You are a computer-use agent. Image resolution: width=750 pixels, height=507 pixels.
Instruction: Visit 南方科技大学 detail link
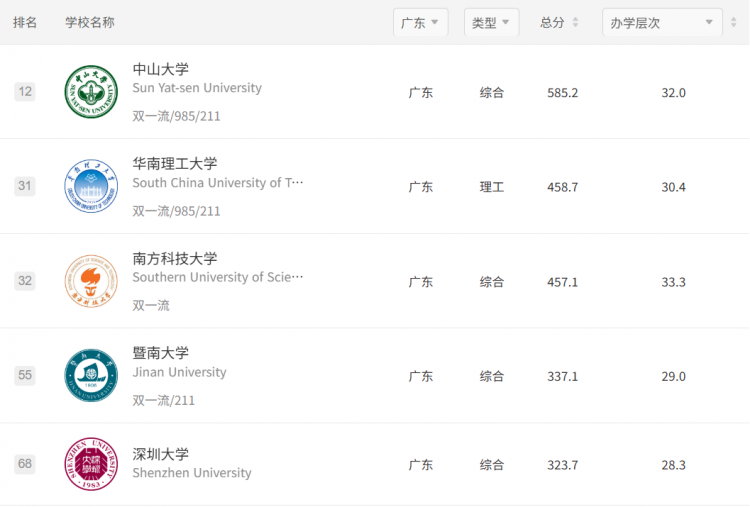coord(175,258)
